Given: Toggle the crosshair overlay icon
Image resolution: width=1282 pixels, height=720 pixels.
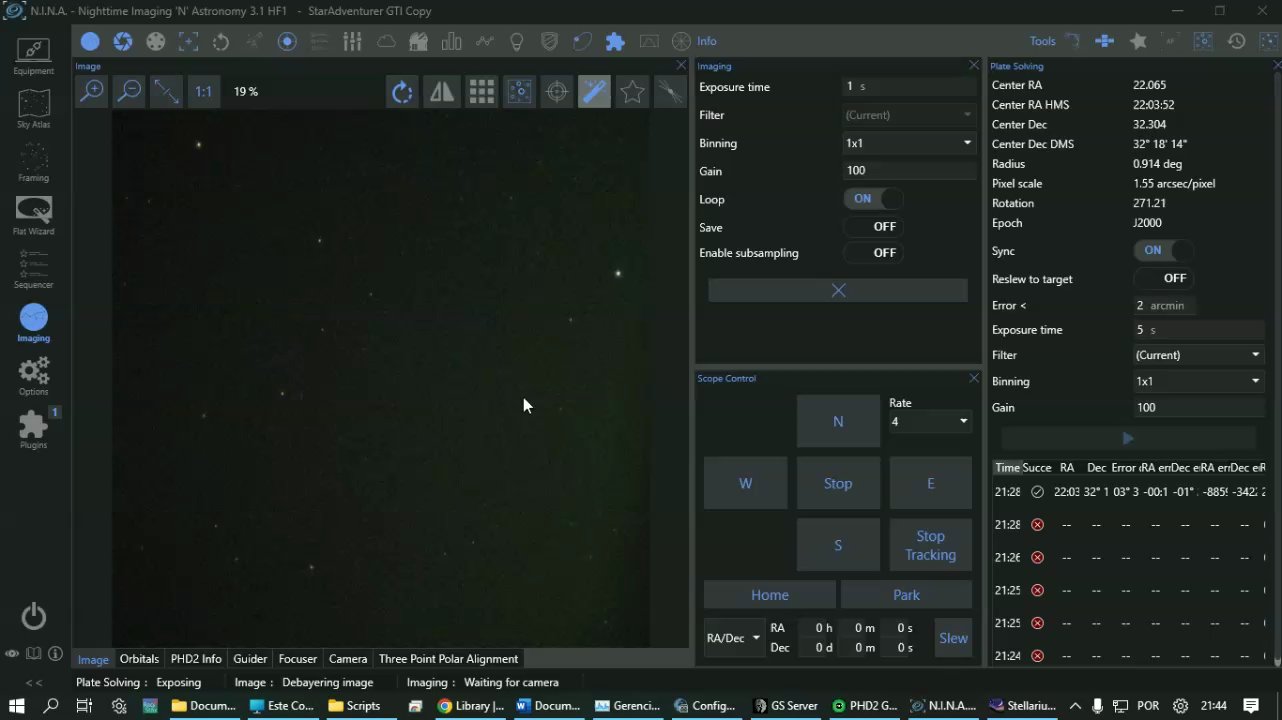Looking at the screenshot, I should point(557,92).
